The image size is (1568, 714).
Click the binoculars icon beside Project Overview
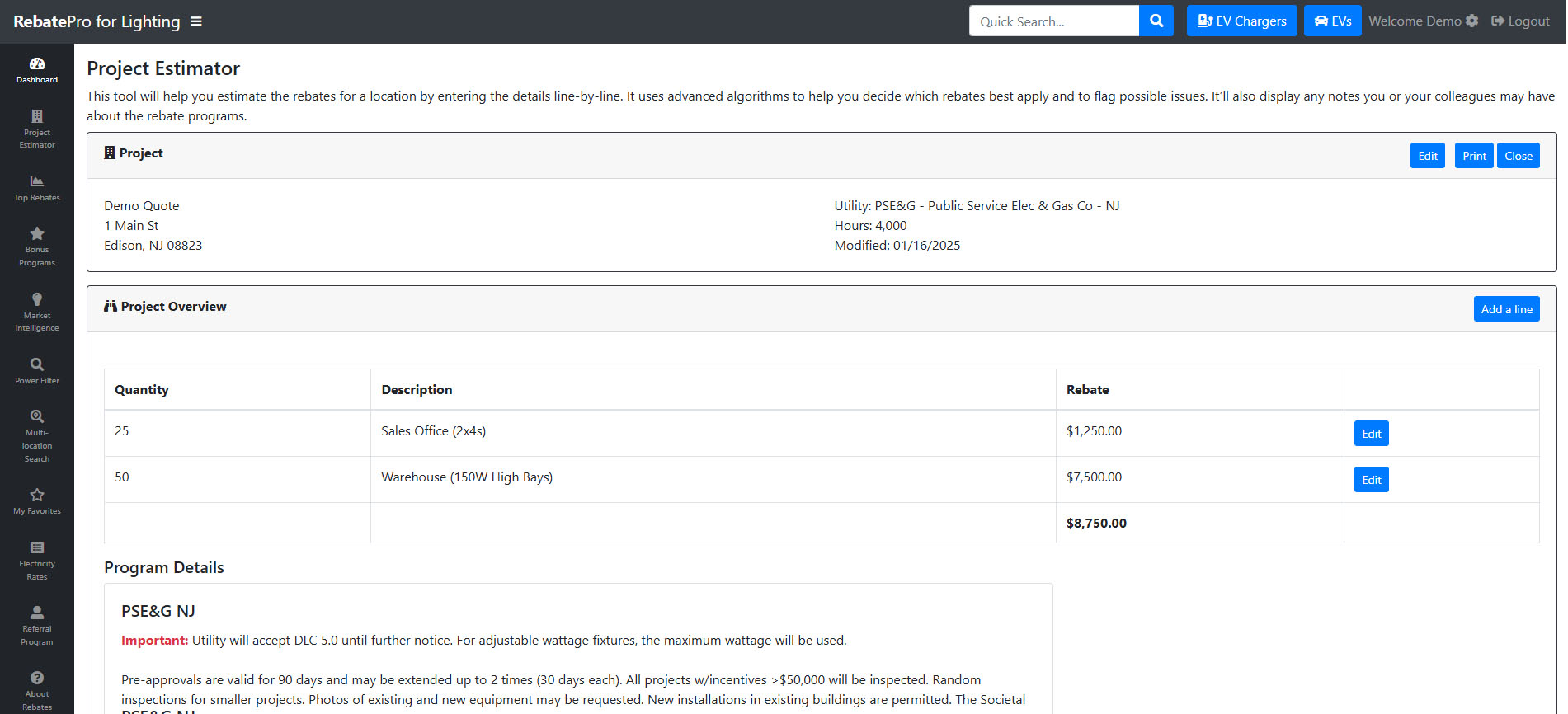tap(111, 306)
